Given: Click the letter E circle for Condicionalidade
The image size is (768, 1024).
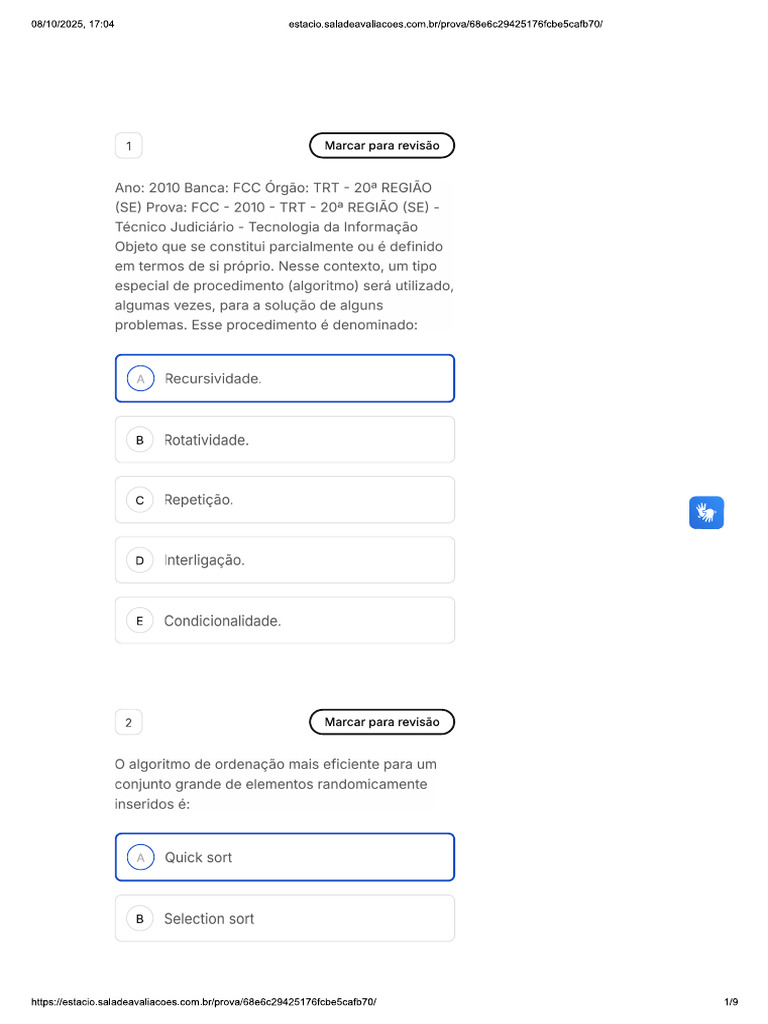Looking at the screenshot, I should tap(140, 621).
